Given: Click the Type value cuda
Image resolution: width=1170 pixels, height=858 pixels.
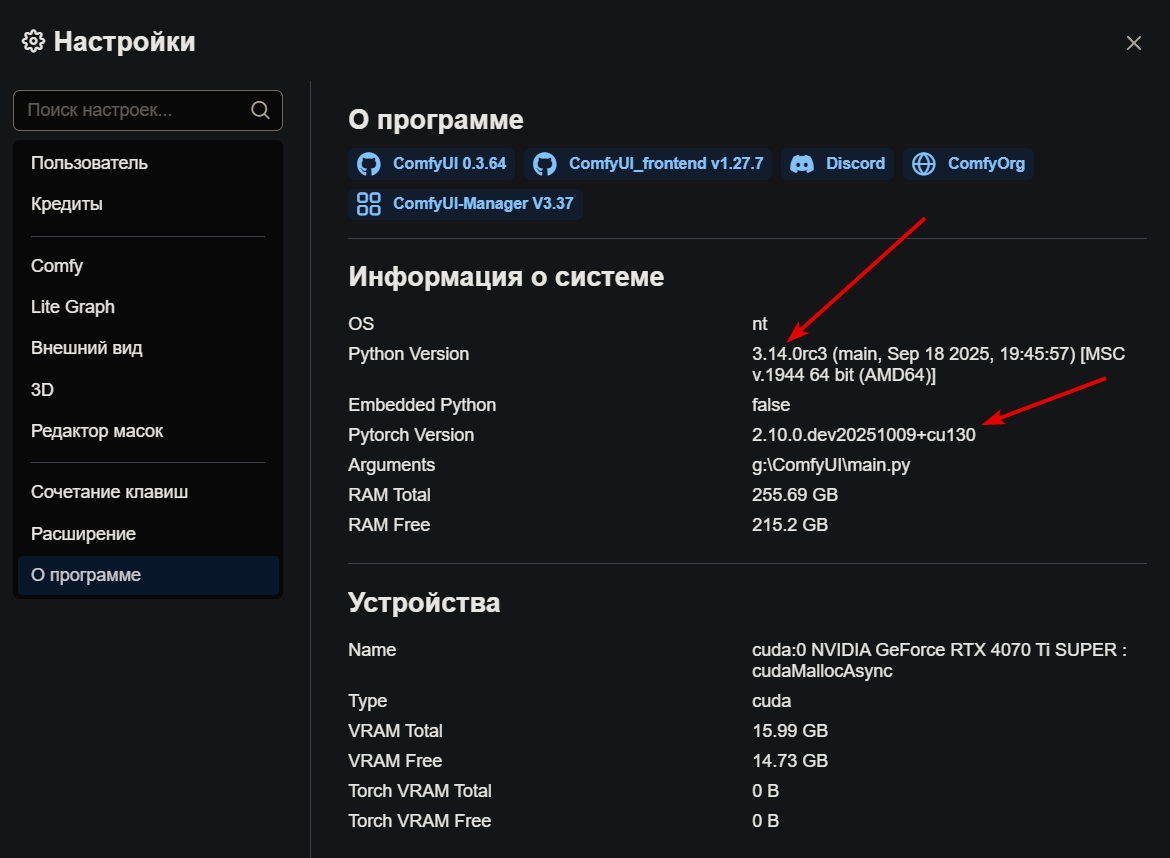Looking at the screenshot, I should click(772, 701).
